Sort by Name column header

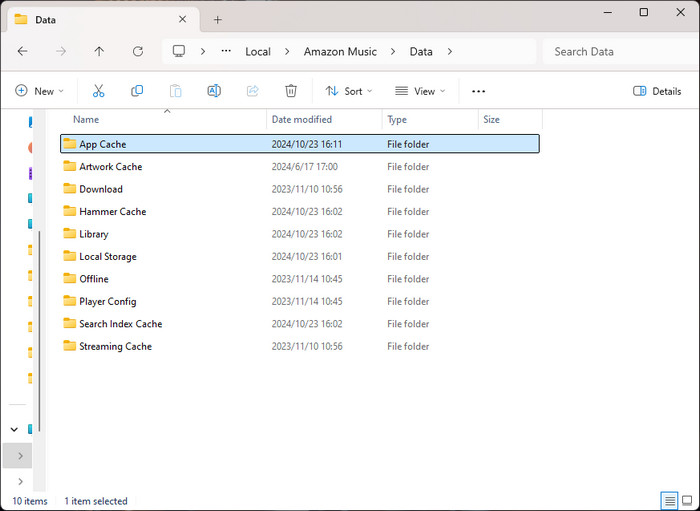pyautogui.click(x=86, y=119)
